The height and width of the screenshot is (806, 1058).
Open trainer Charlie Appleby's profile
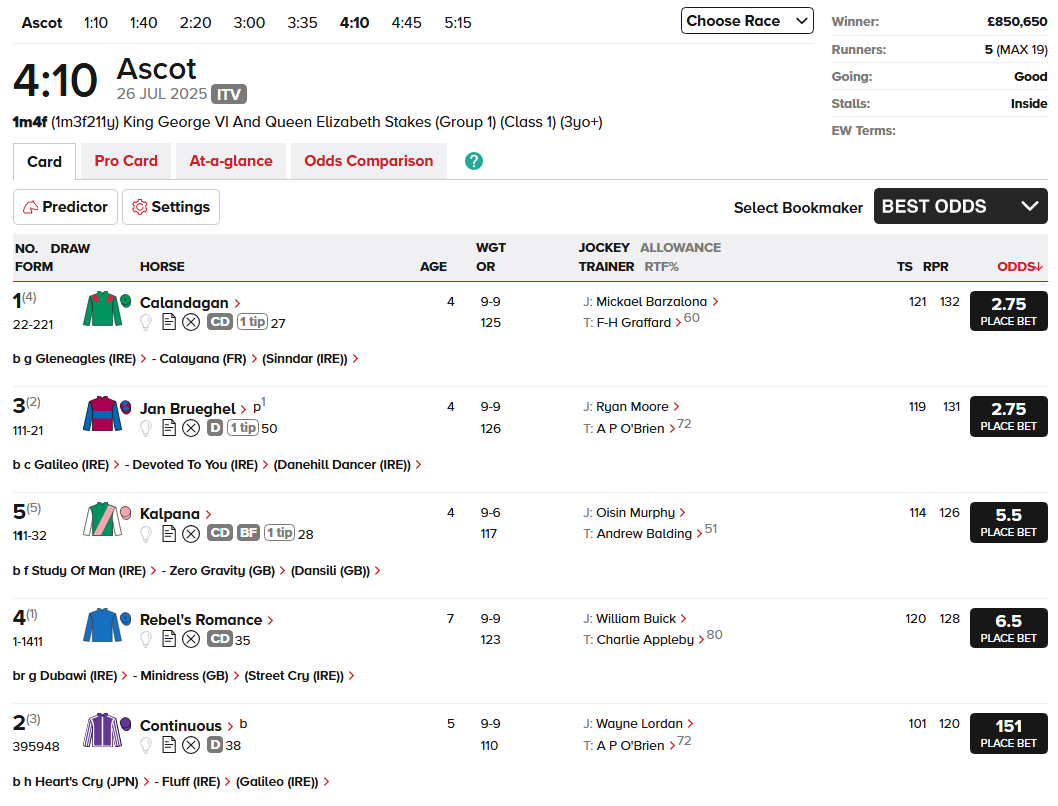(x=645, y=639)
